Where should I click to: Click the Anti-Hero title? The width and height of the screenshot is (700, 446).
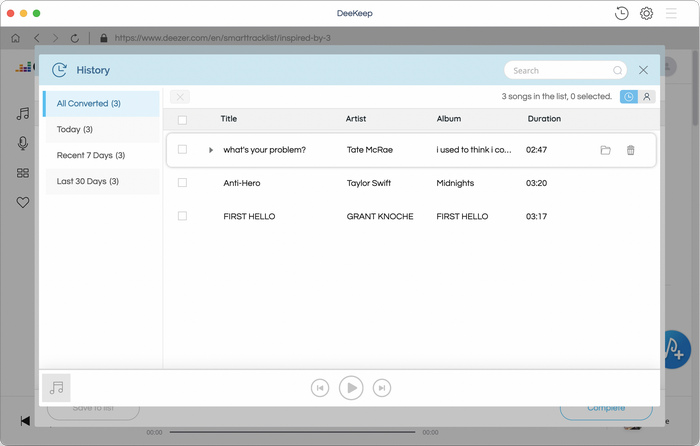pos(242,183)
